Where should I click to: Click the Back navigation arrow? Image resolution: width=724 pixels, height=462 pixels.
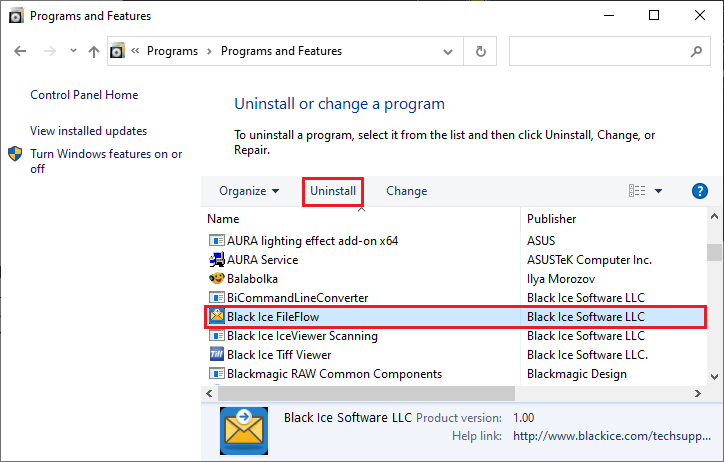[x=20, y=51]
